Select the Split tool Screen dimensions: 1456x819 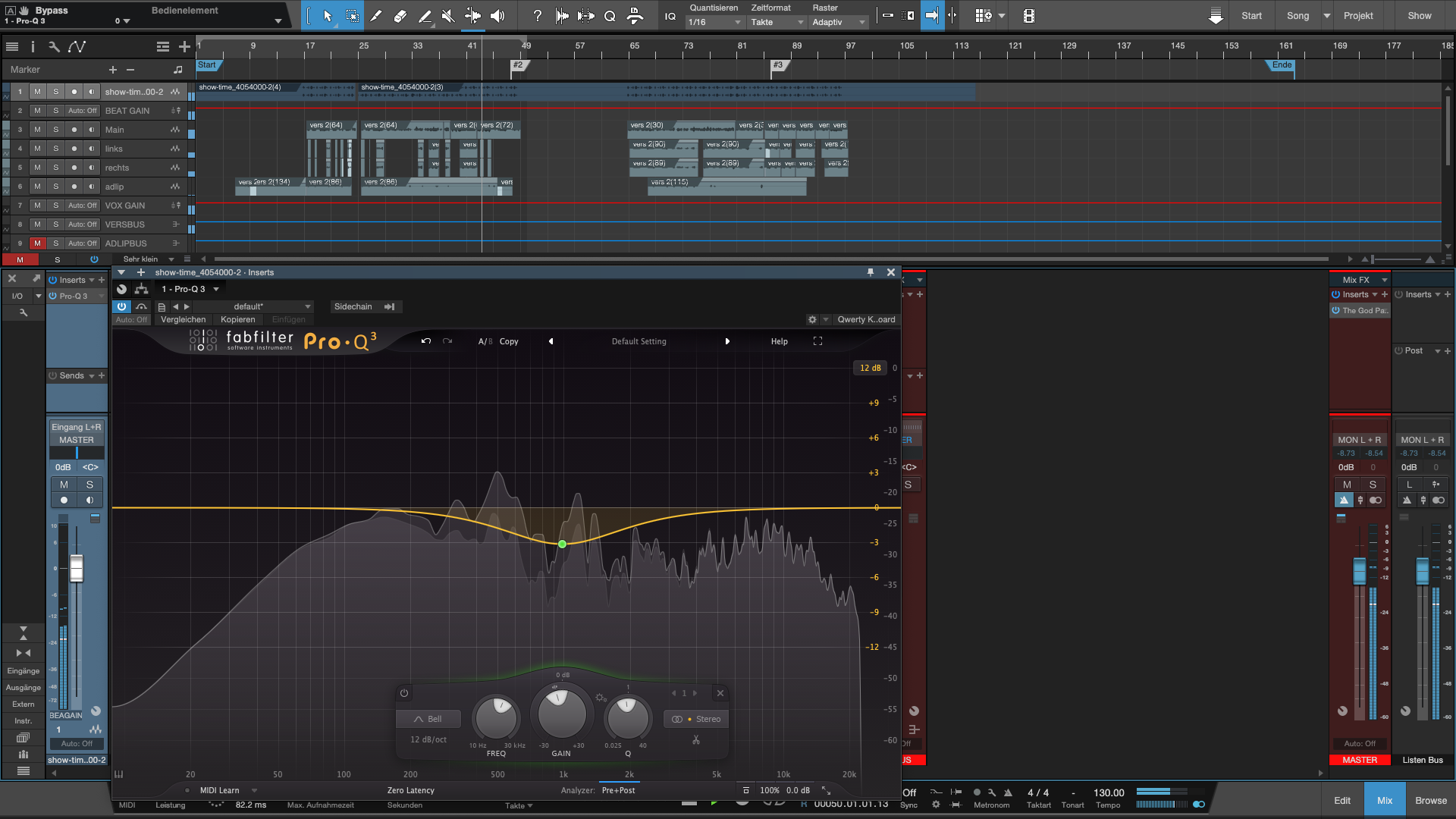(x=376, y=16)
